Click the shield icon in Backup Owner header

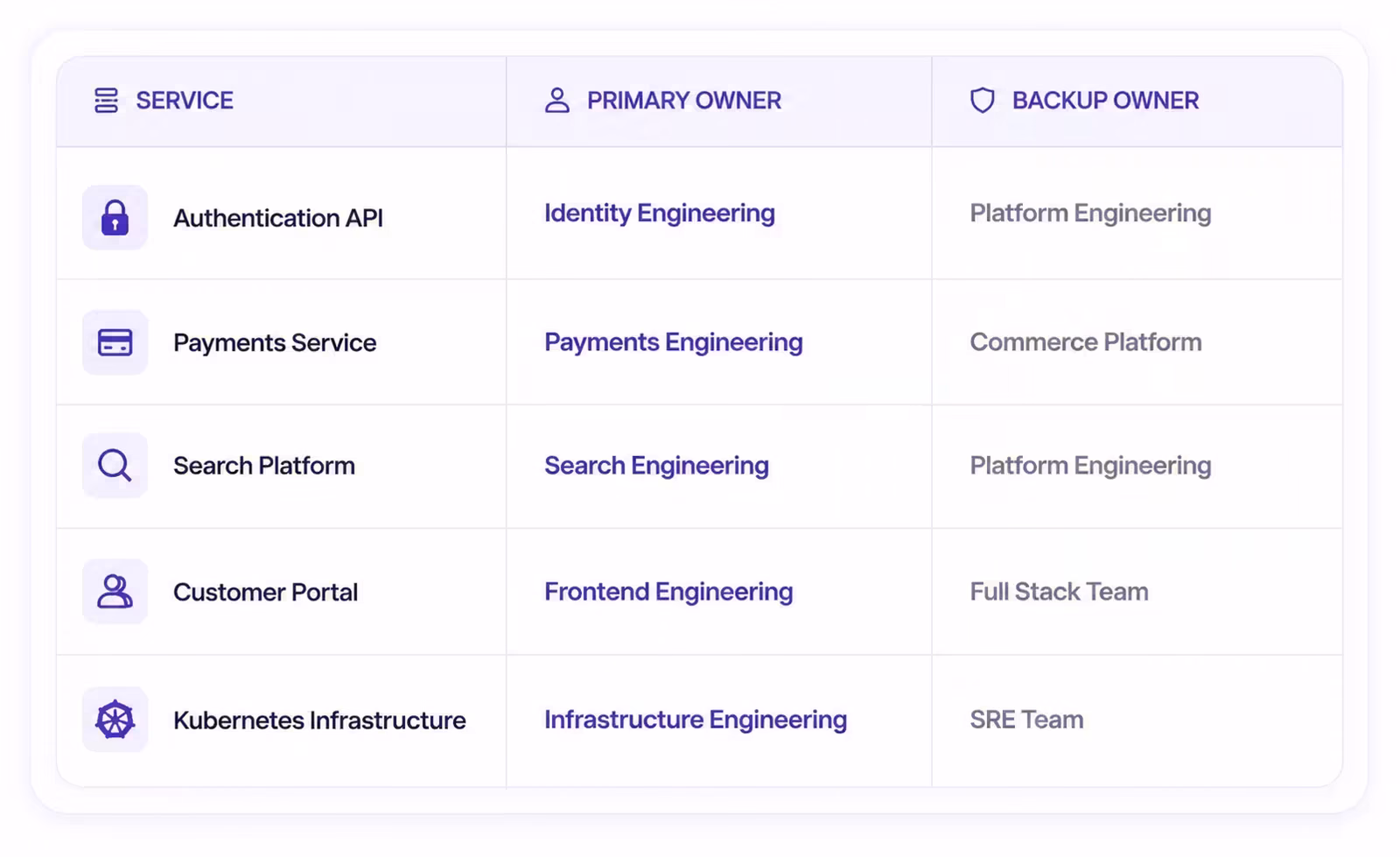[983, 101]
